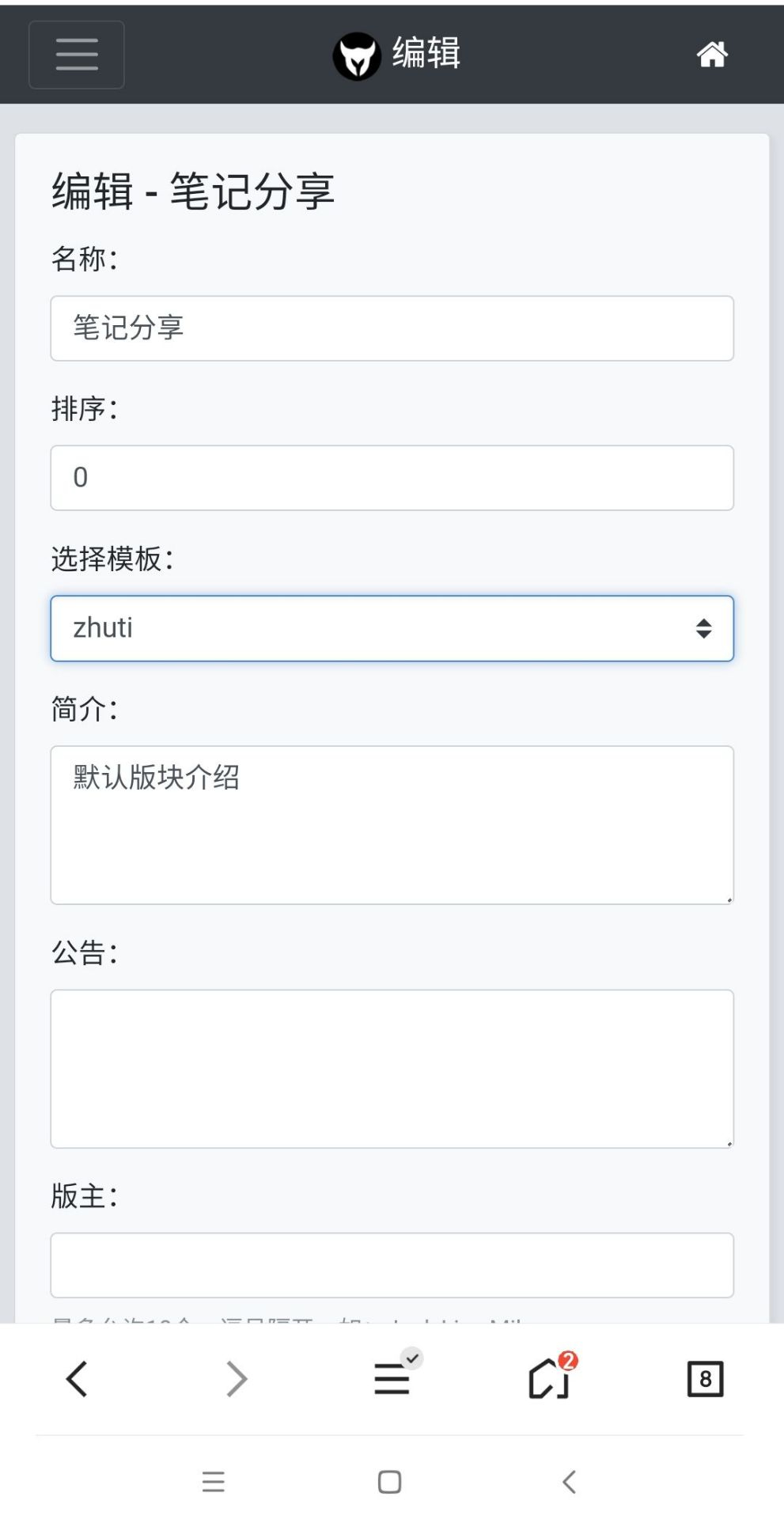The height and width of the screenshot is (1519, 784).
Task: Open the 选择模板 template dropdown
Action: (x=392, y=628)
